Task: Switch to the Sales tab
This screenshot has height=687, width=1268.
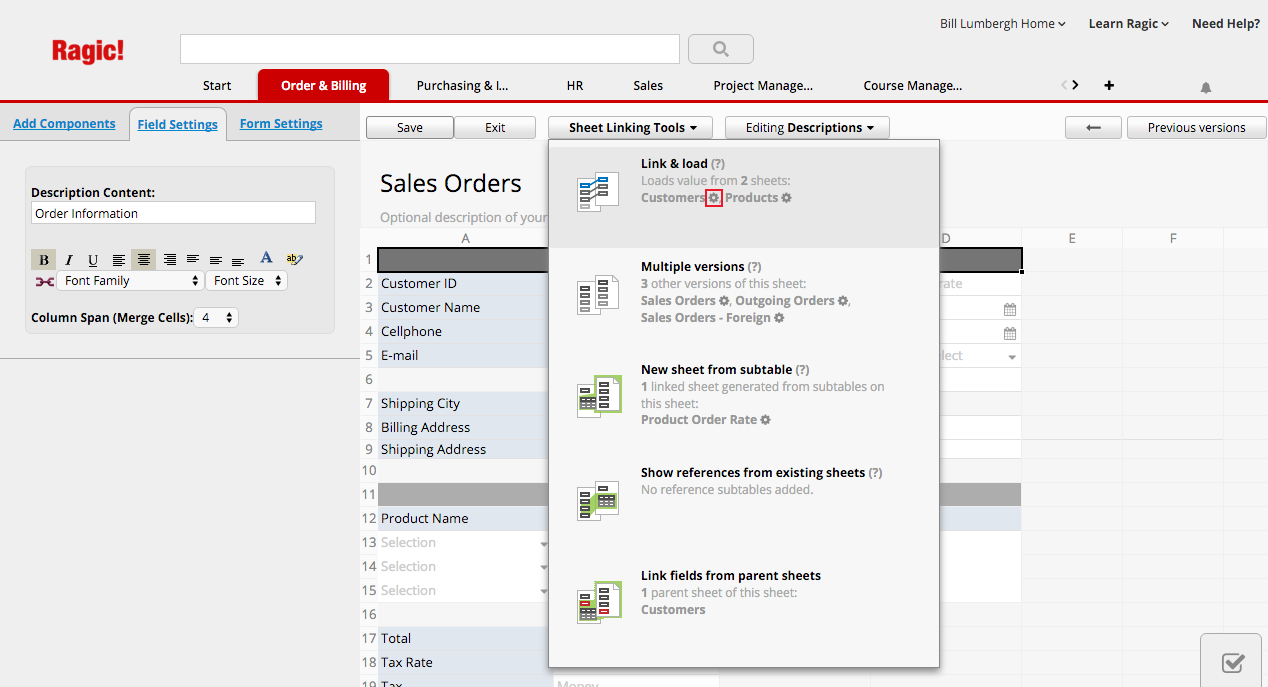Action: [x=648, y=85]
